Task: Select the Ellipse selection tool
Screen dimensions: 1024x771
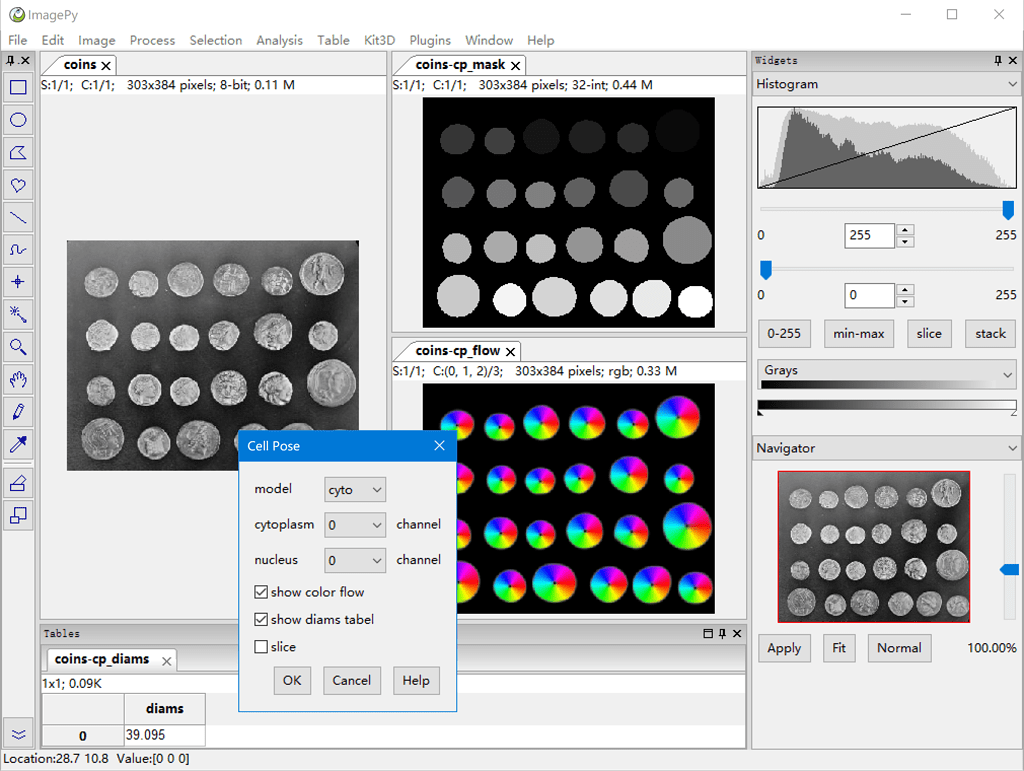Action: click(x=16, y=120)
